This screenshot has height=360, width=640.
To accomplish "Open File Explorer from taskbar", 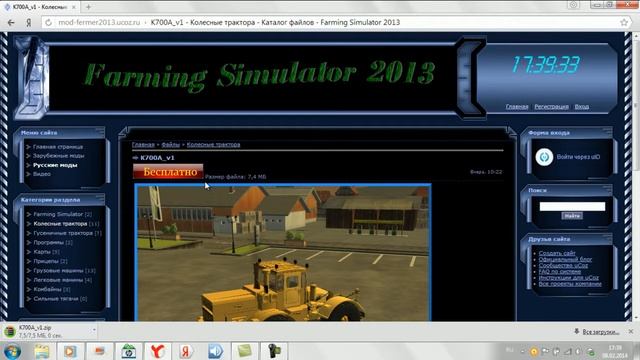I will (42, 351).
